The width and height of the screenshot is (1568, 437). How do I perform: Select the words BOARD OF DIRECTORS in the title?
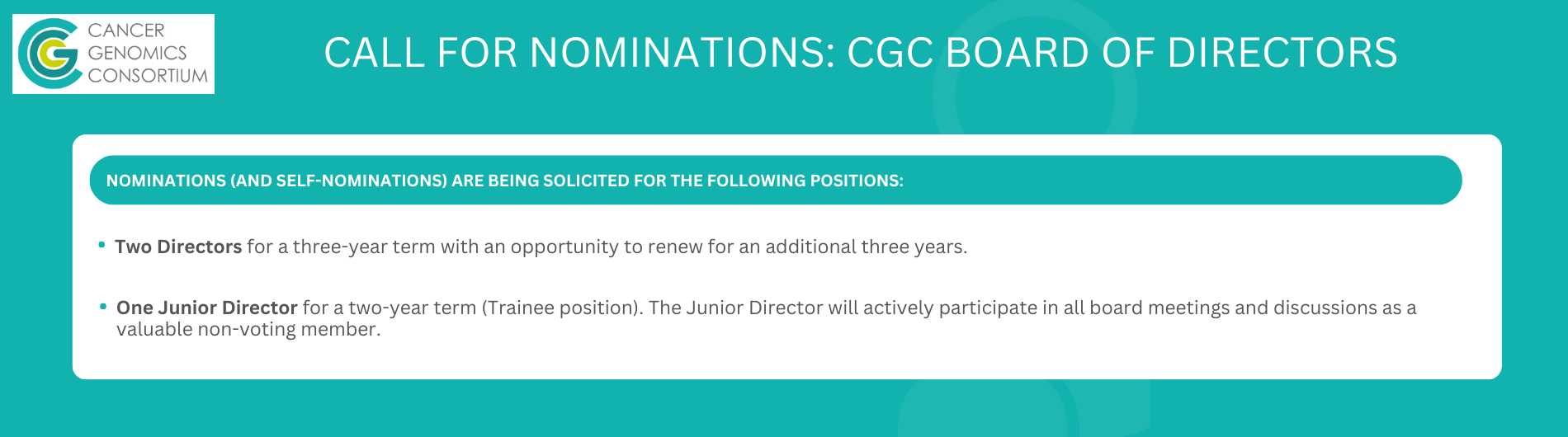(x=1171, y=53)
